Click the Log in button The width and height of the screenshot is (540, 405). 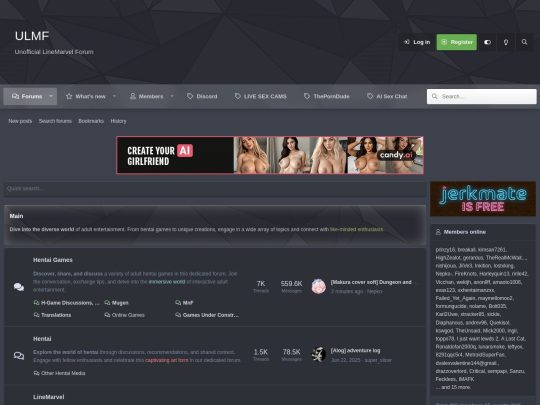pyautogui.click(x=417, y=42)
